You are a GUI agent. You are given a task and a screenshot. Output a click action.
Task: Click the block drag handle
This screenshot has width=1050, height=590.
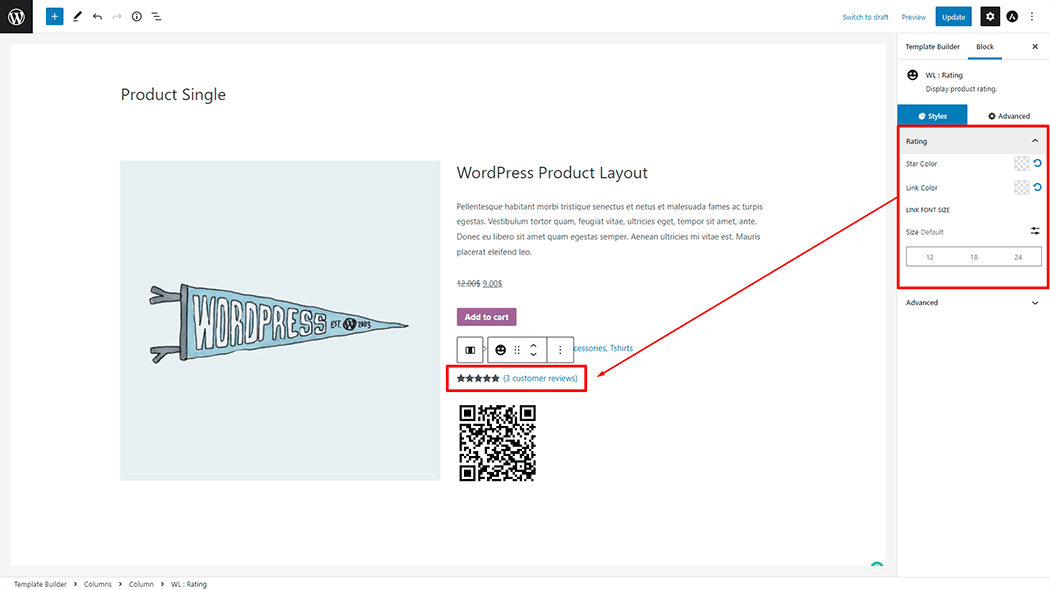click(x=517, y=350)
